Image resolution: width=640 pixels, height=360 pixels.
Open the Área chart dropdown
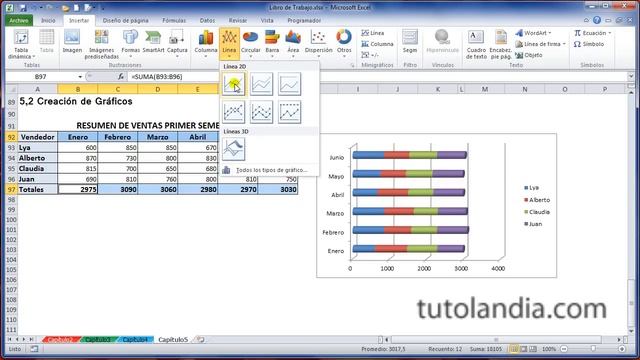coord(293,43)
